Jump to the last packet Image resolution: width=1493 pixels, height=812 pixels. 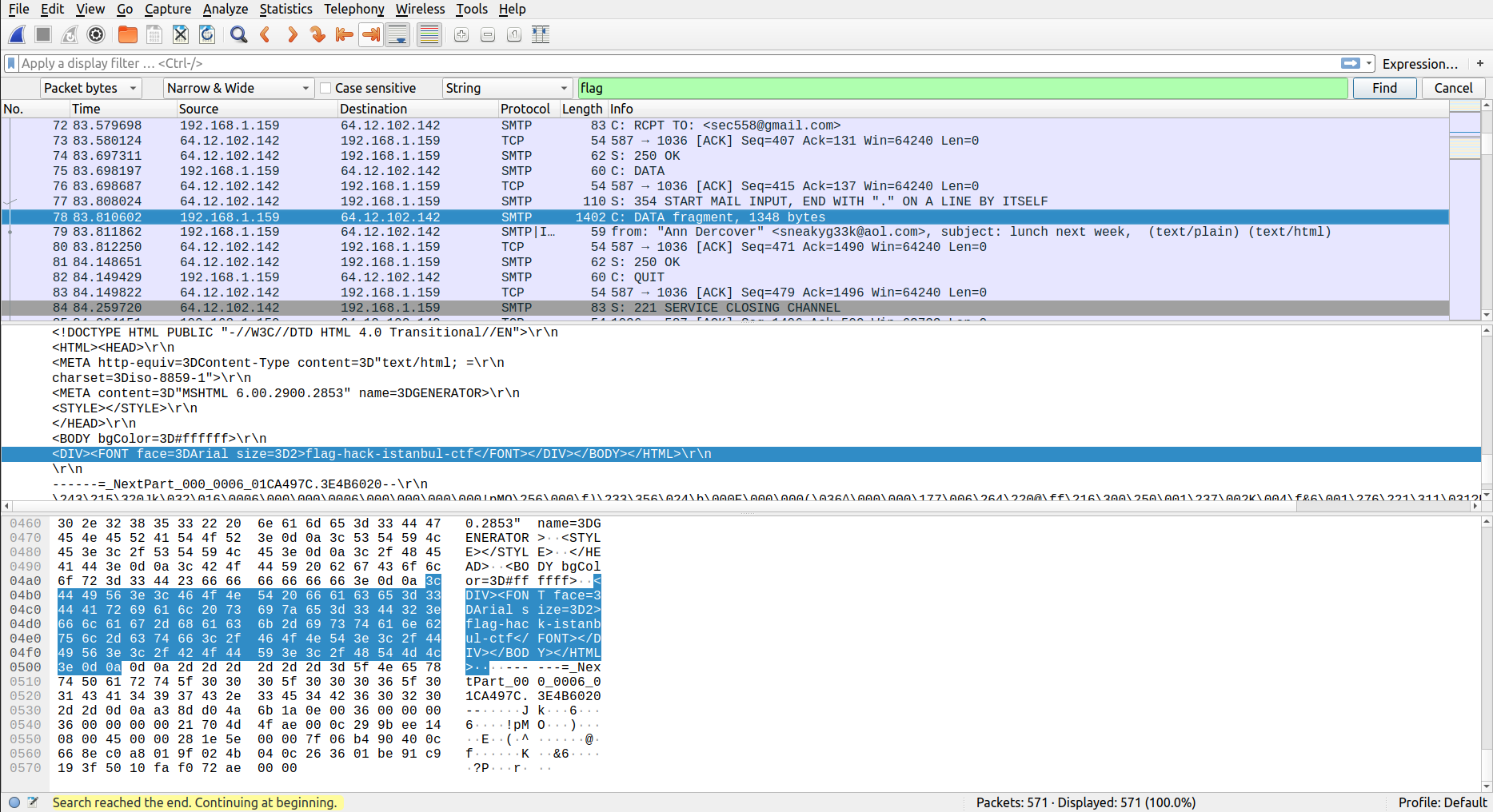point(371,34)
